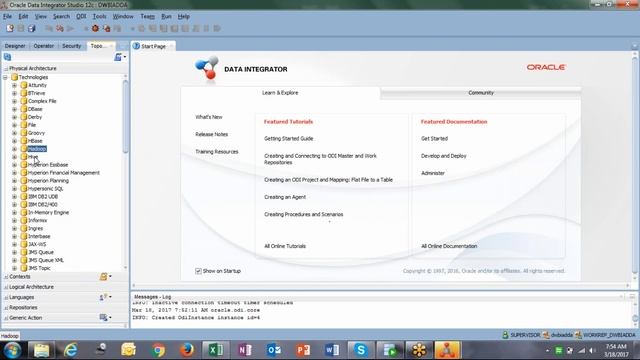640x360 pixels.
Task: Open Word from taskbar
Action: (x=332, y=350)
